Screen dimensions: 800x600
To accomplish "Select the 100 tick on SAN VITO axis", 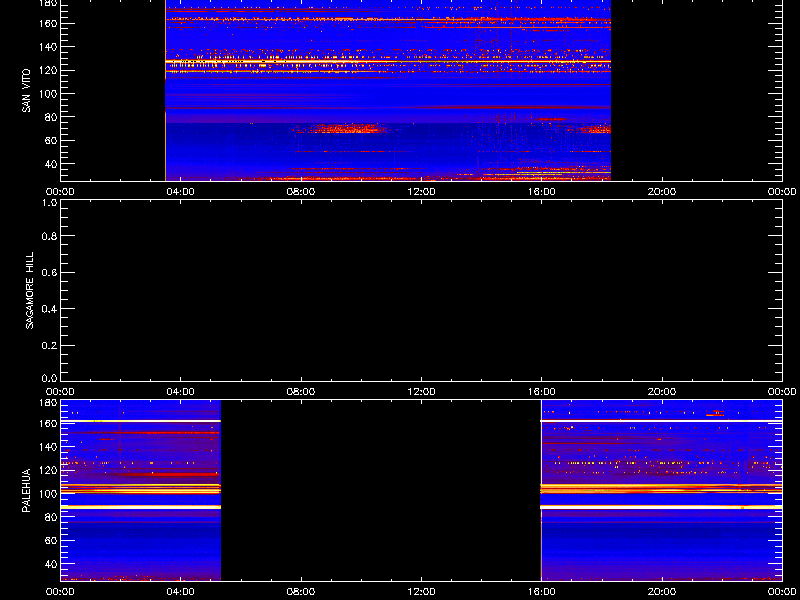I will [x=49, y=94].
